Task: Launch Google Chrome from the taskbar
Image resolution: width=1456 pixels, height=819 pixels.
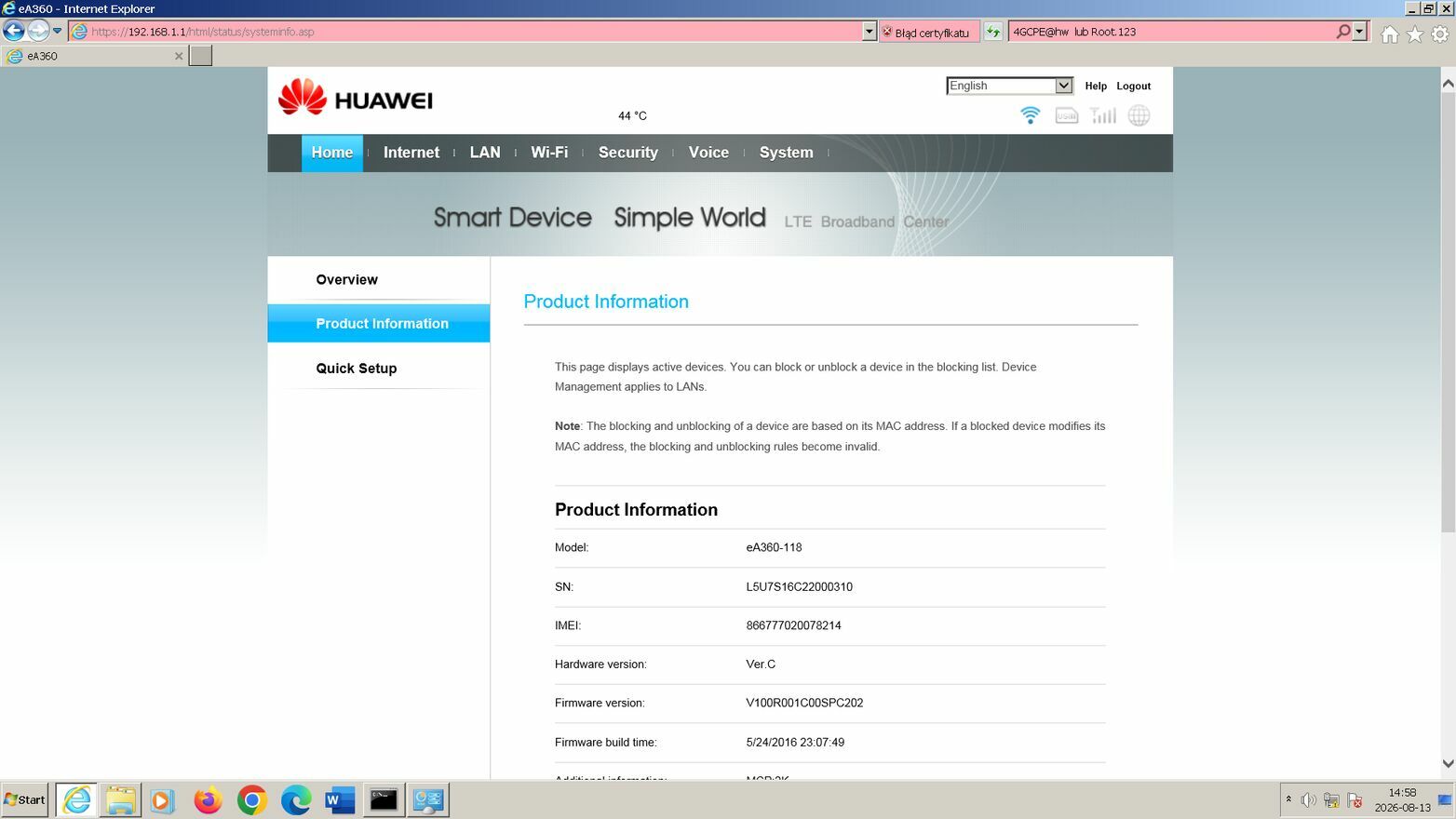Action: click(x=251, y=799)
